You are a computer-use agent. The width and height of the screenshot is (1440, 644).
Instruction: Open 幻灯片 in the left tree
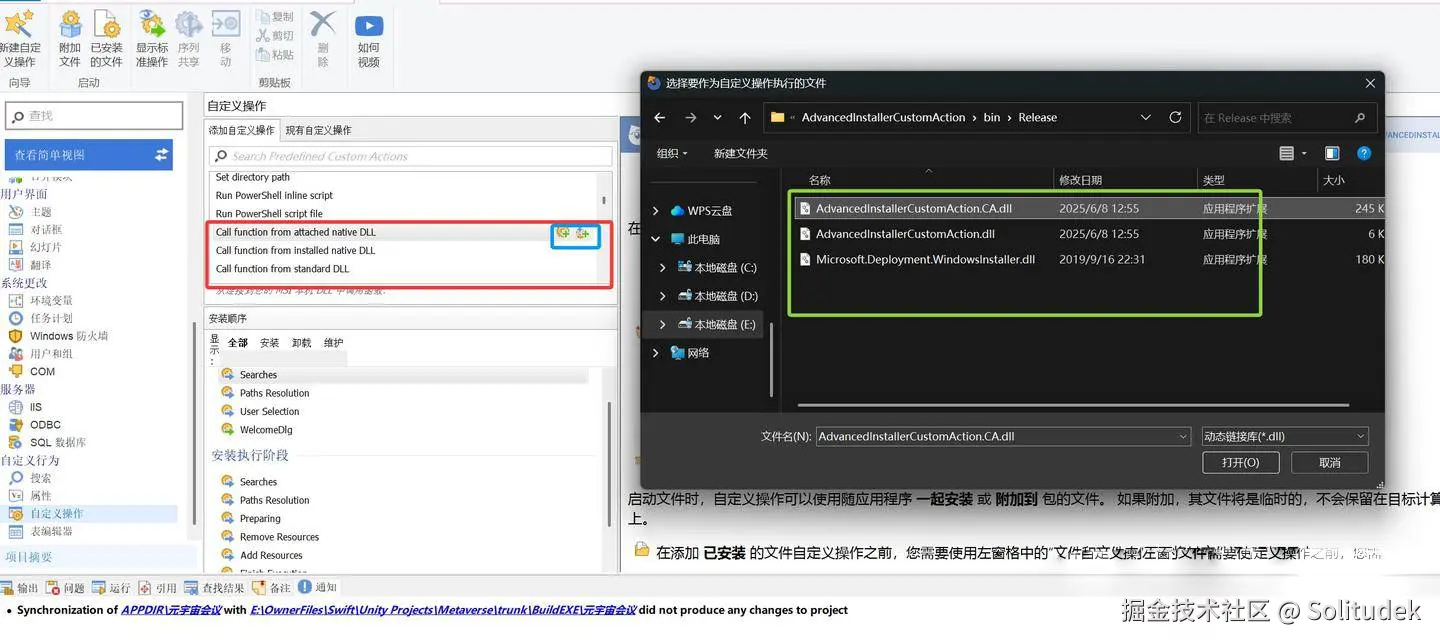[x=46, y=247]
